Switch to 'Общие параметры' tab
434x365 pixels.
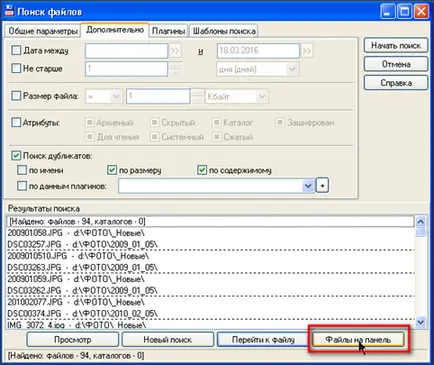(x=43, y=31)
